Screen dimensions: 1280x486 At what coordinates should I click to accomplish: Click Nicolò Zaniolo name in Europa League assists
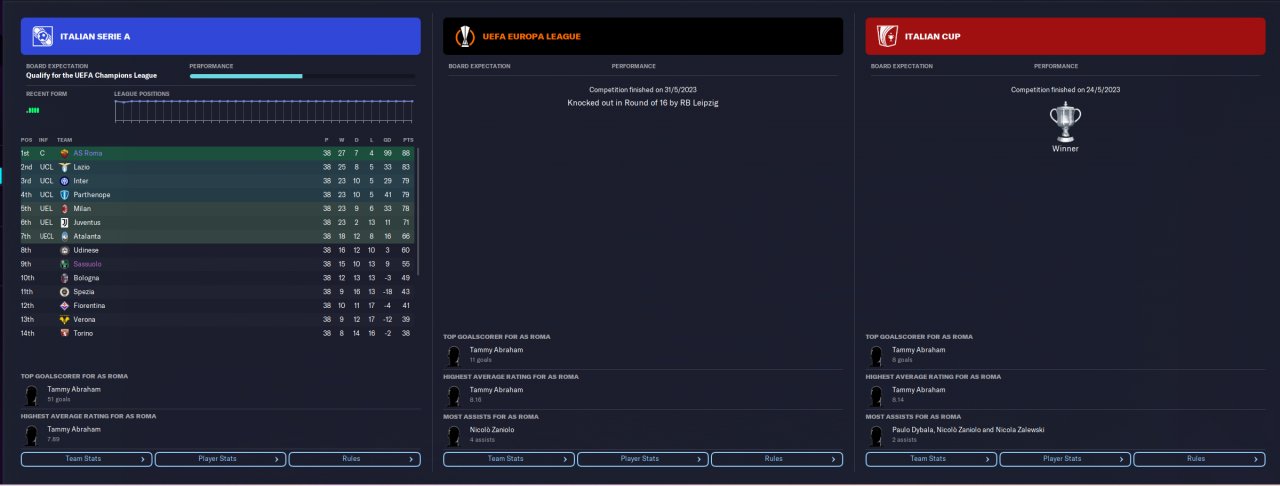[492, 429]
